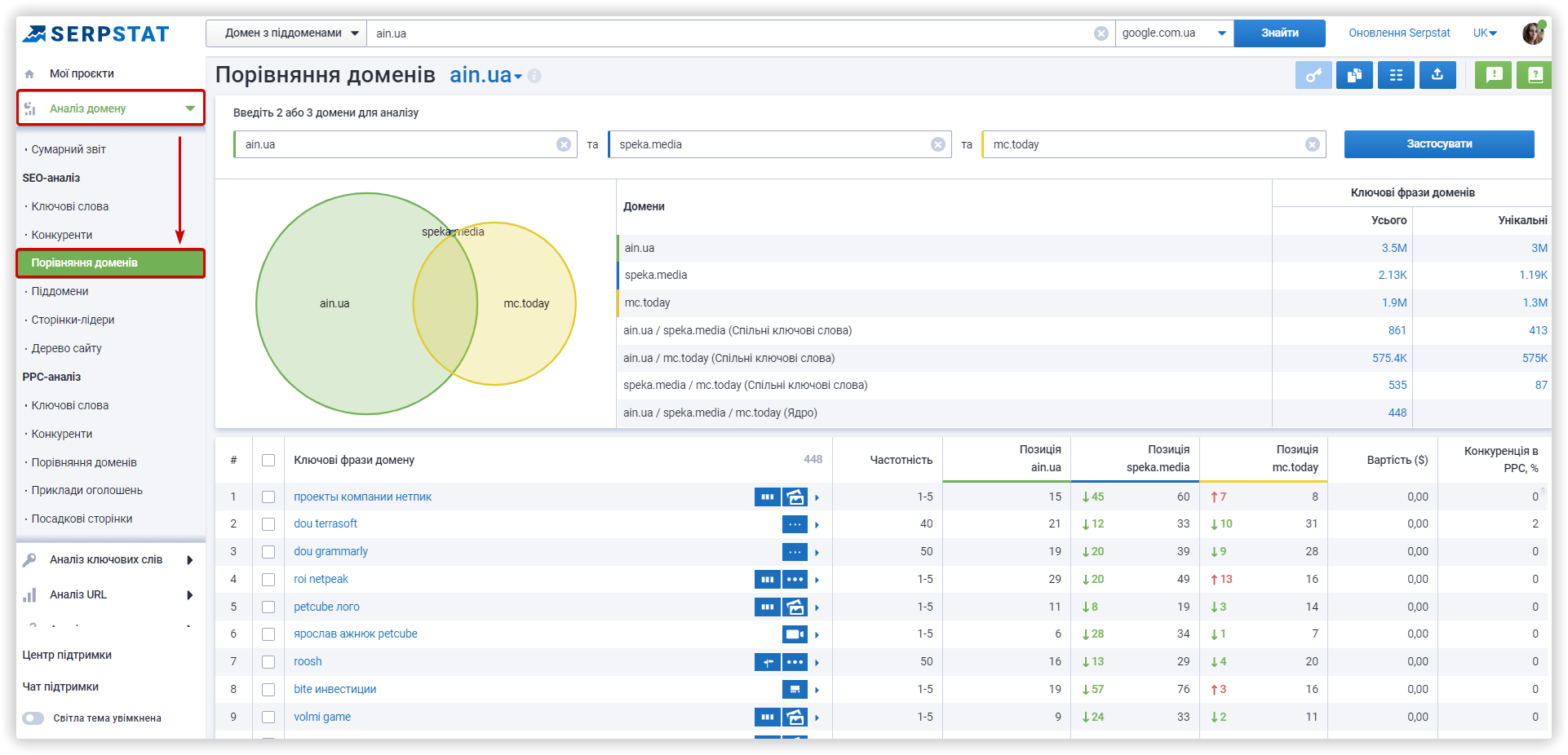Check the box for ярослав ажнюк petcube
Screen dimensions: 1568x755
tap(268, 634)
